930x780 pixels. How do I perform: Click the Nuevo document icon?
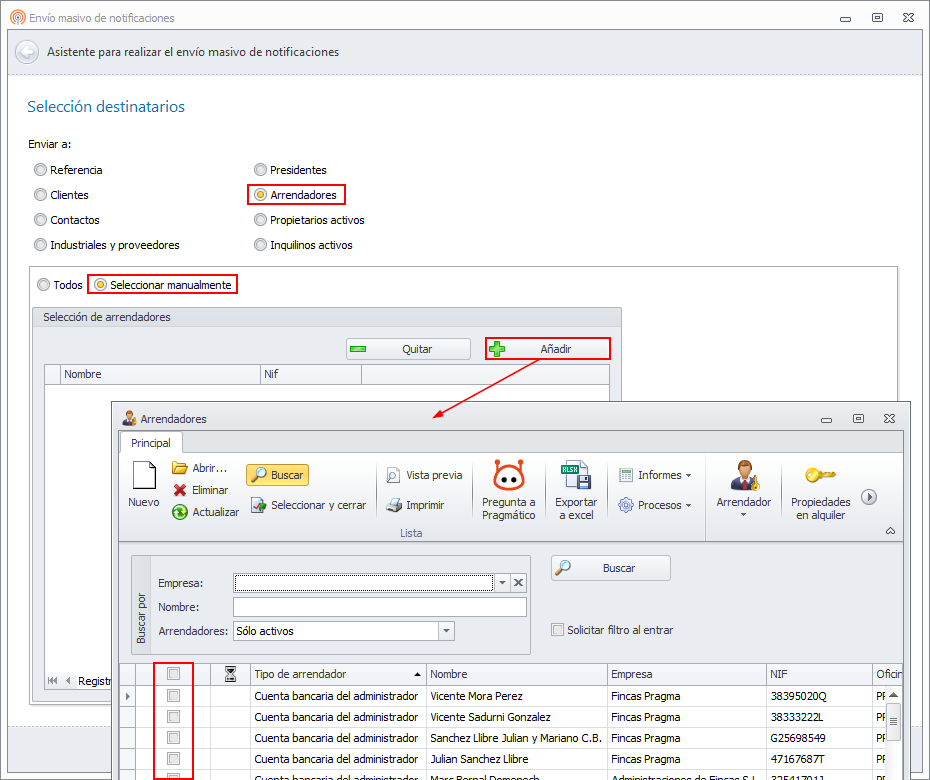tap(144, 477)
